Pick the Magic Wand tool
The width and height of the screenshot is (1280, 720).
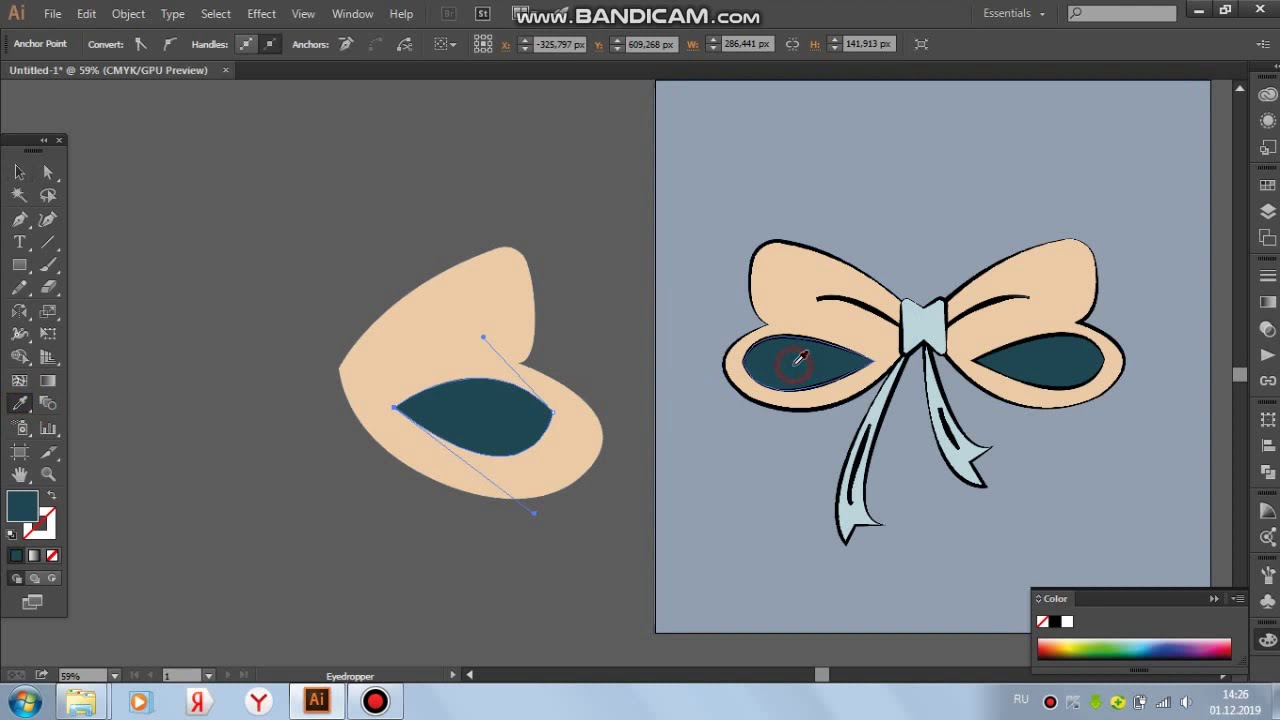(x=19, y=195)
